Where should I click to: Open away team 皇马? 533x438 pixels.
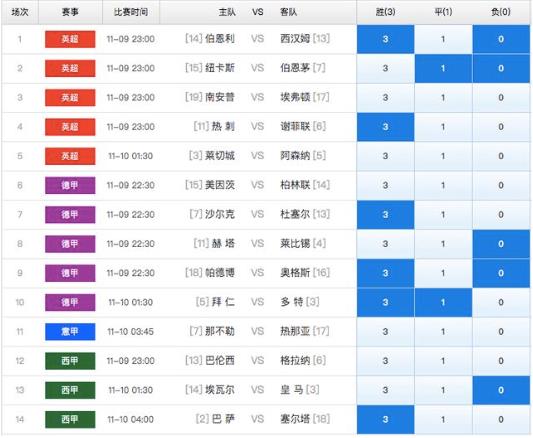pyautogui.click(x=292, y=389)
